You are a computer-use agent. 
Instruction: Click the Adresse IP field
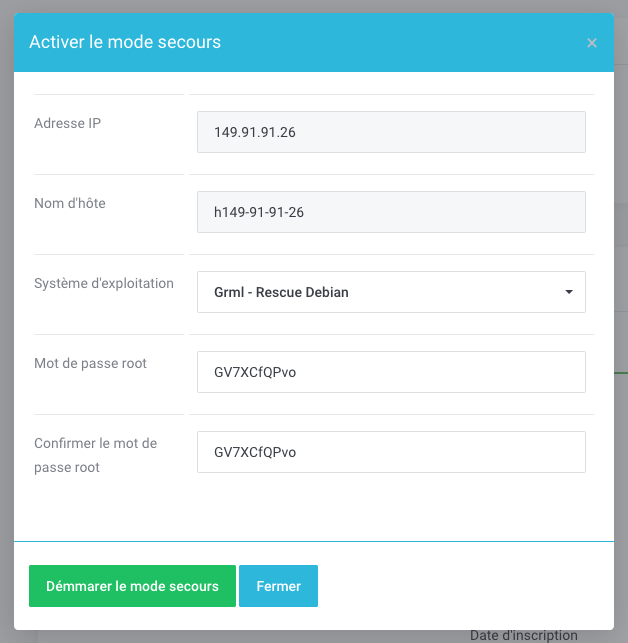click(x=391, y=132)
